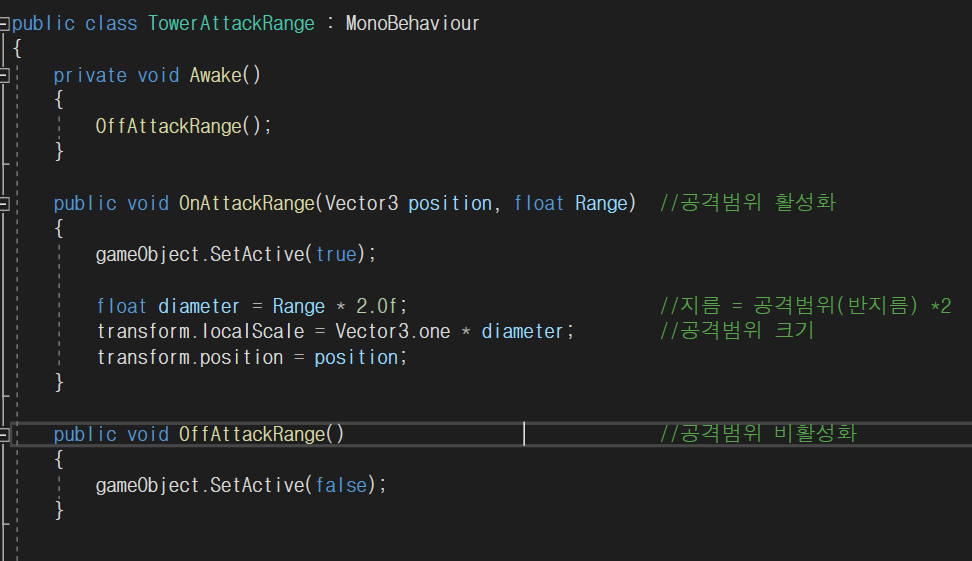Click the OnAttackRange method name

(246, 203)
